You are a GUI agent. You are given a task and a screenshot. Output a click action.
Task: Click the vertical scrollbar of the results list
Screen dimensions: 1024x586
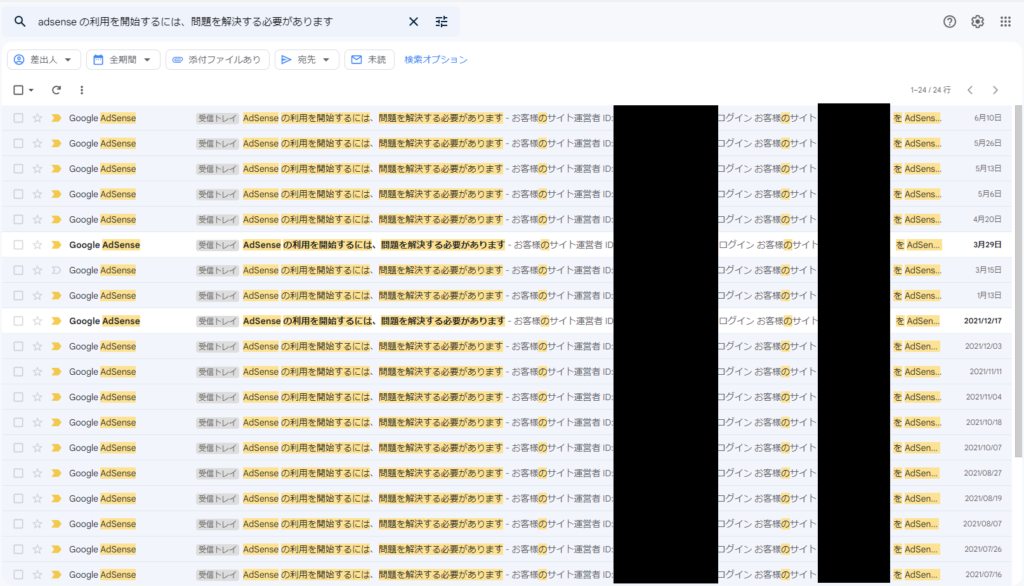pos(1019,281)
